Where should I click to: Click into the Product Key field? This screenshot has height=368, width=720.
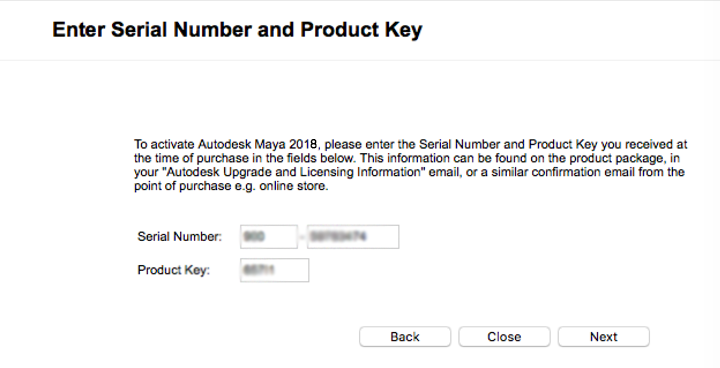point(274,270)
